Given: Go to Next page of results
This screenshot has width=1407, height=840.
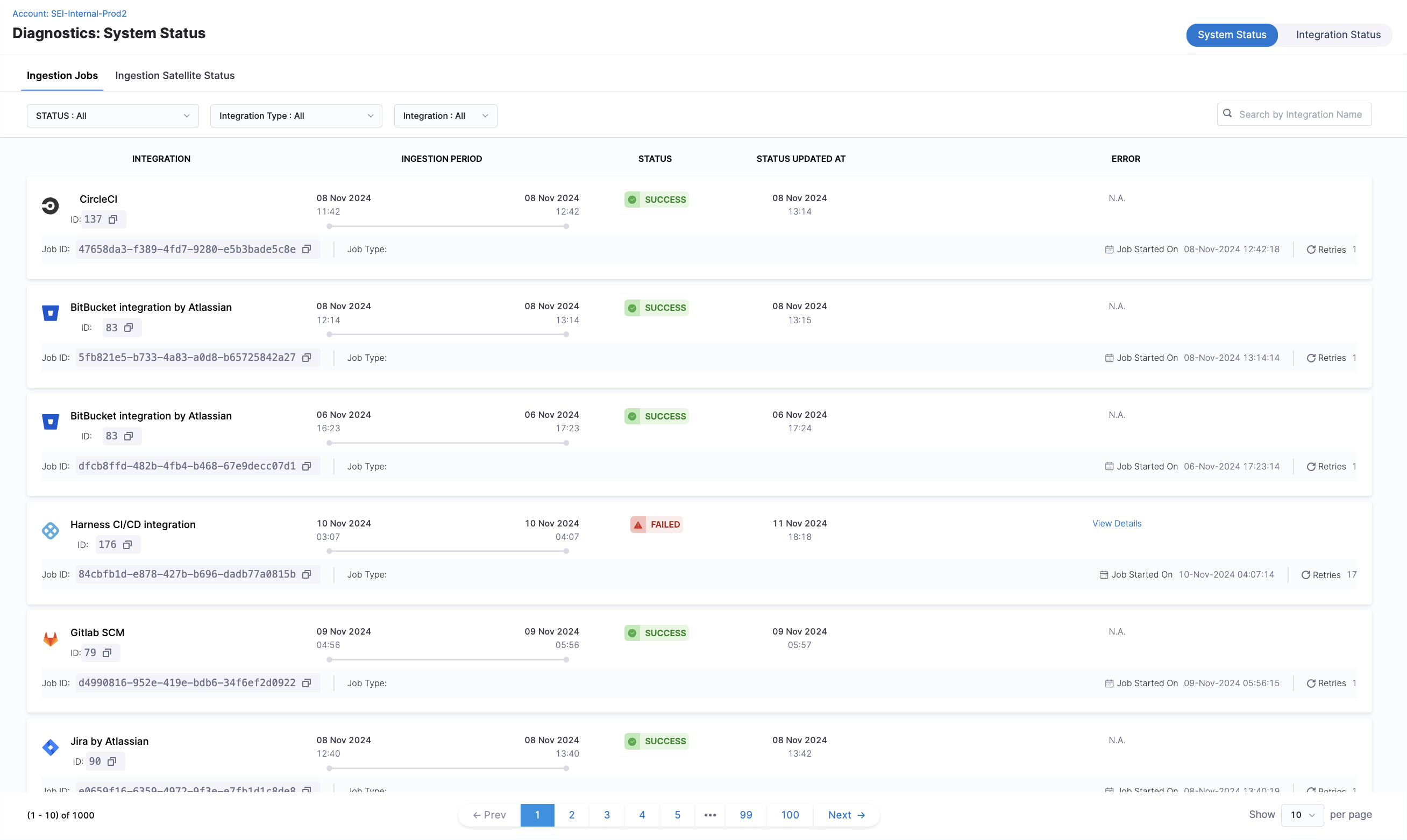Looking at the screenshot, I should click(845, 815).
